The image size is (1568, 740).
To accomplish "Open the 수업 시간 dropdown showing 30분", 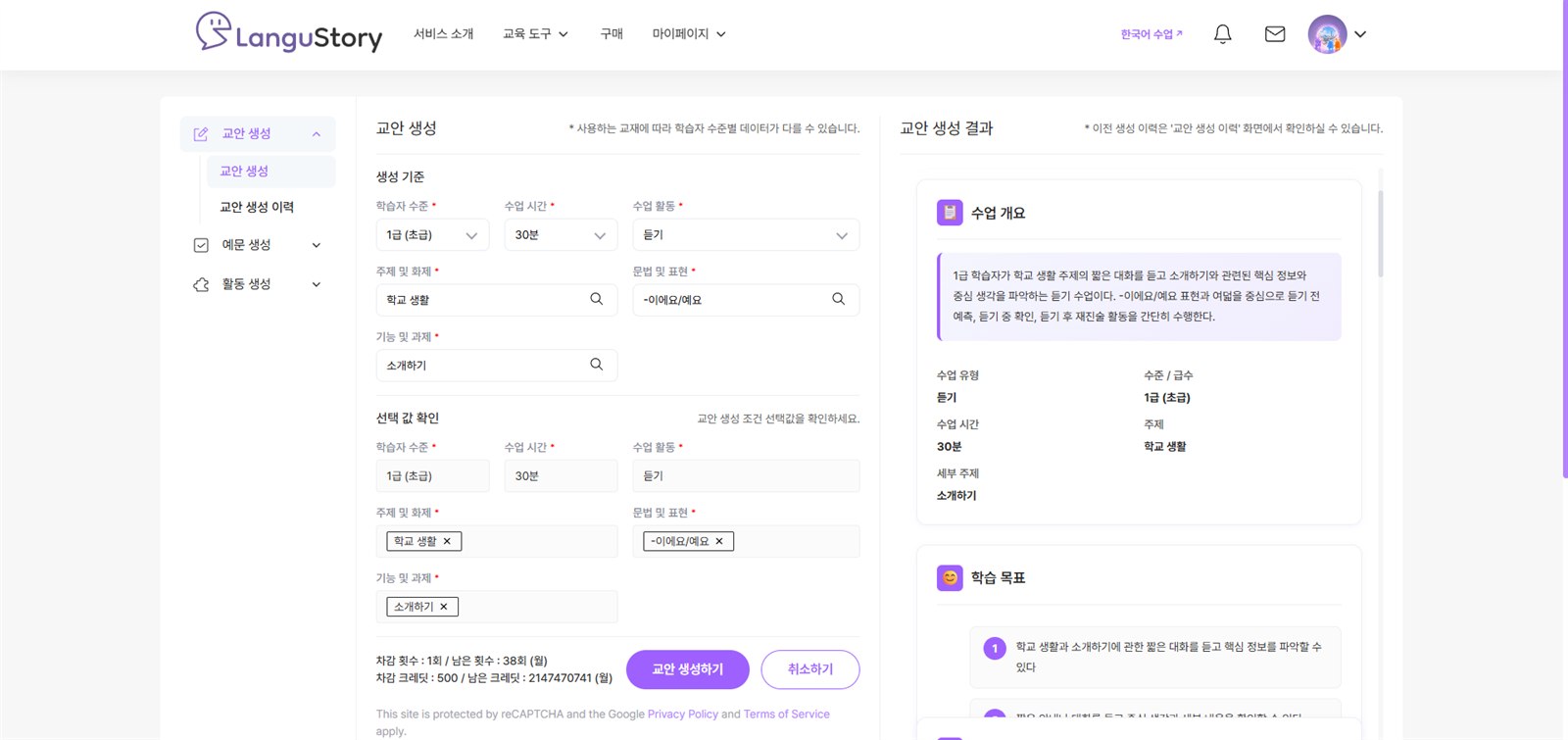I will click(561, 235).
